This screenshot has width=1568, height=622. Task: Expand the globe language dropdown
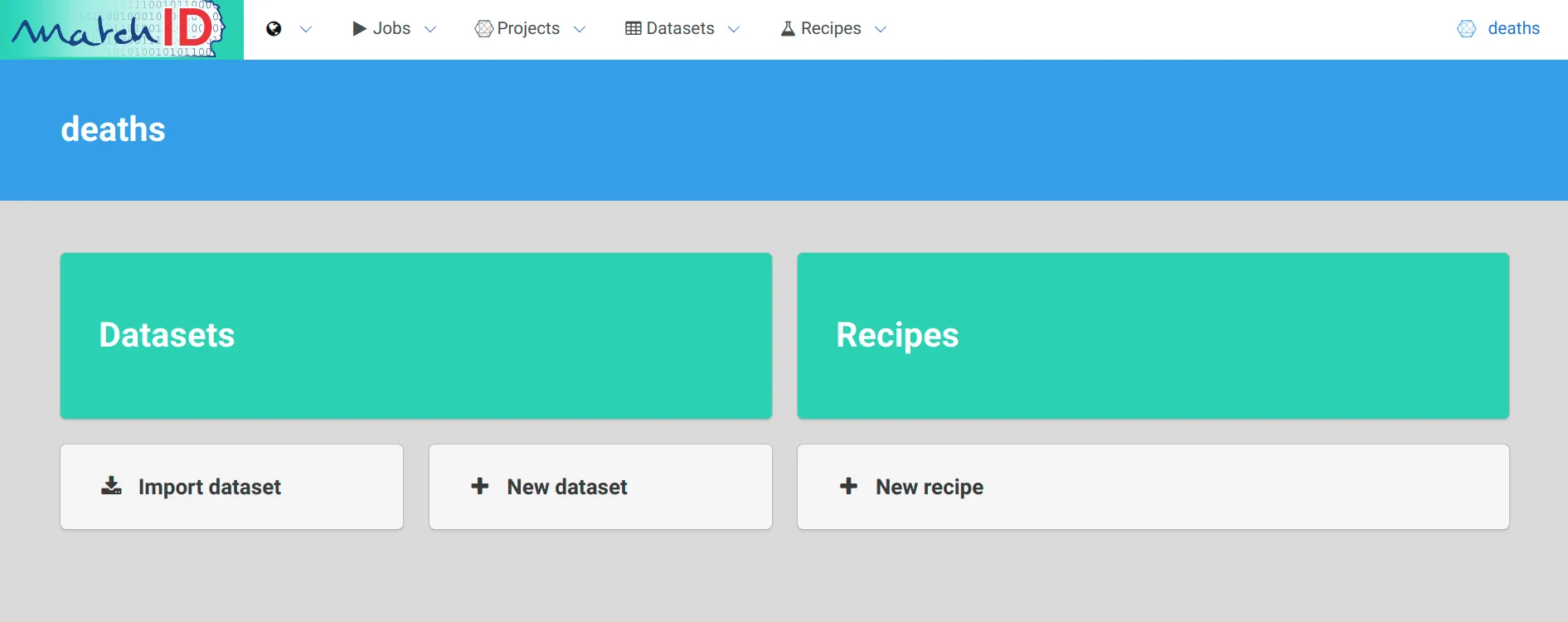[306, 29]
